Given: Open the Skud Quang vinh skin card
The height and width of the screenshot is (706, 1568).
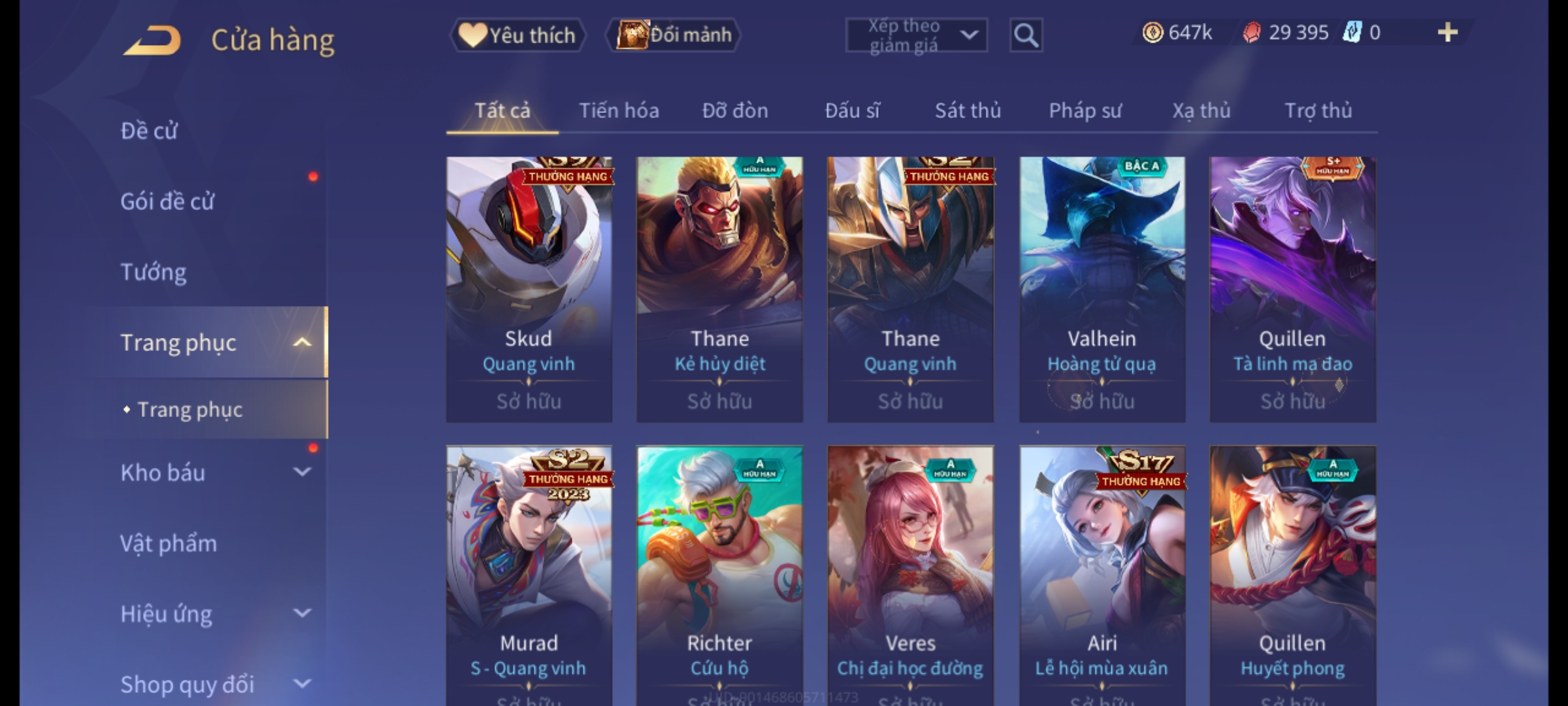Looking at the screenshot, I should [529, 289].
